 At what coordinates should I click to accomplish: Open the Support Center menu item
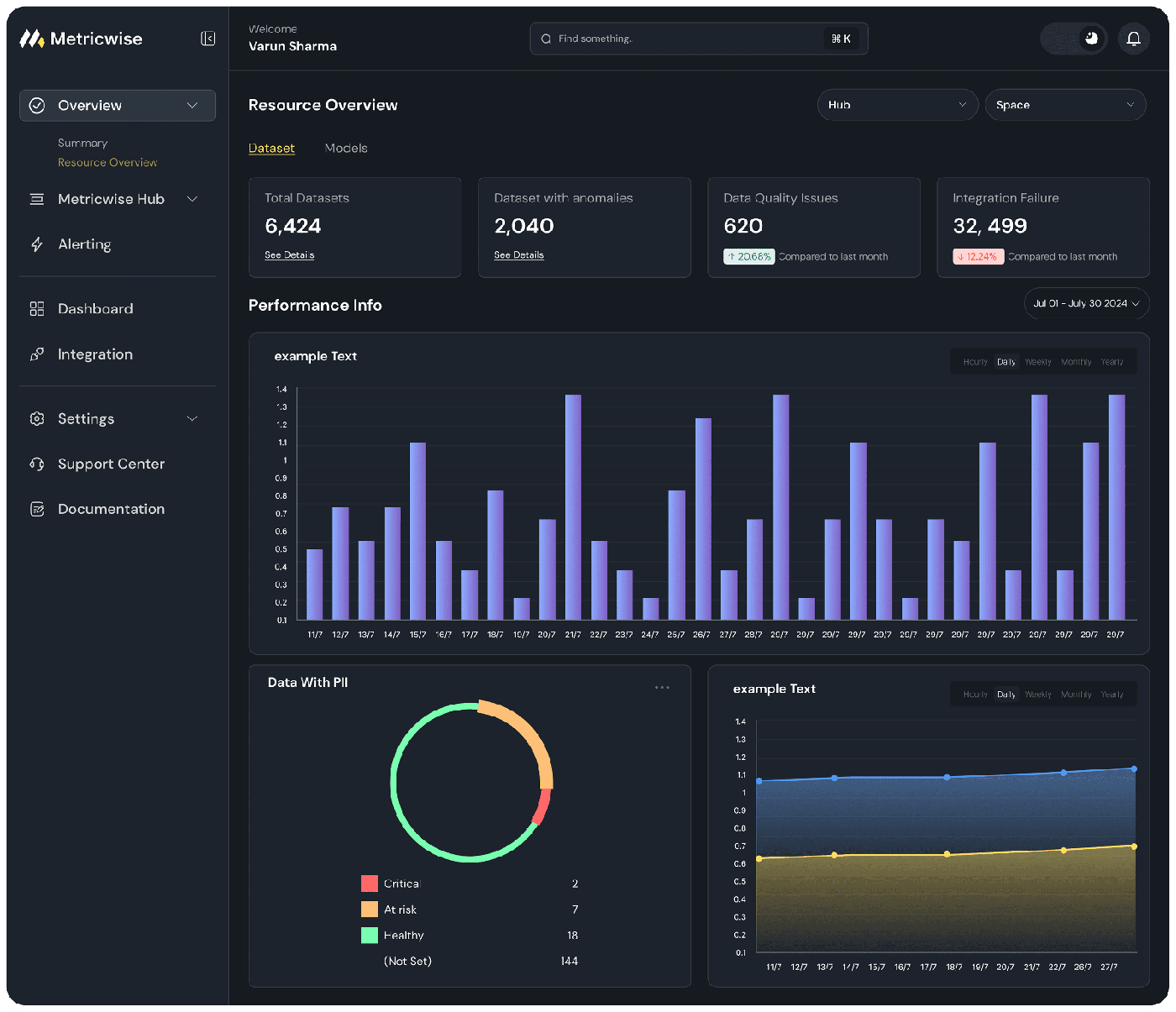[111, 464]
